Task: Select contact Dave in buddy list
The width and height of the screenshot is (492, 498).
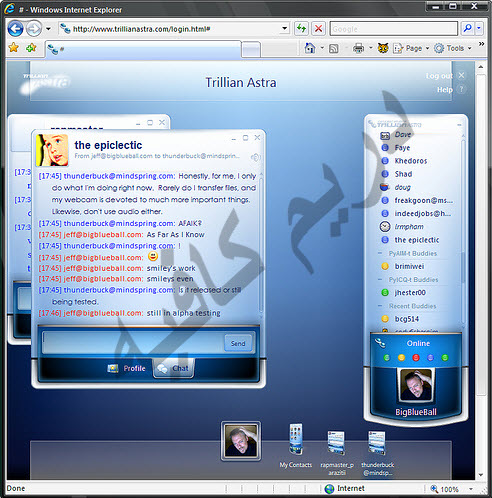Action: (403, 135)
